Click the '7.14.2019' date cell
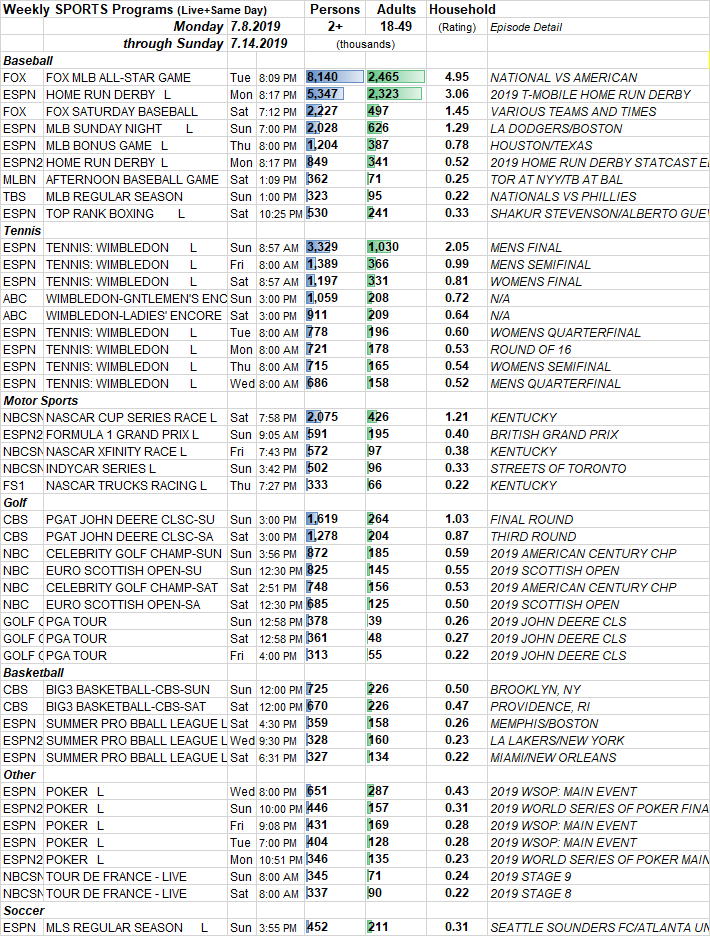The image size is (710, 936). [259, 44]
